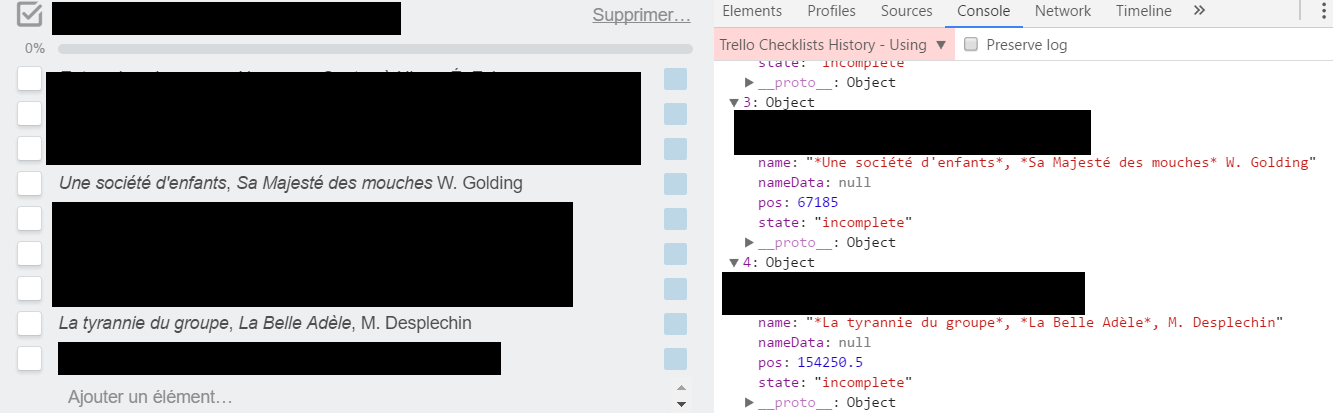
Task: Click the blue square on the Une société d'enfants row
Action: click(675, 184)
